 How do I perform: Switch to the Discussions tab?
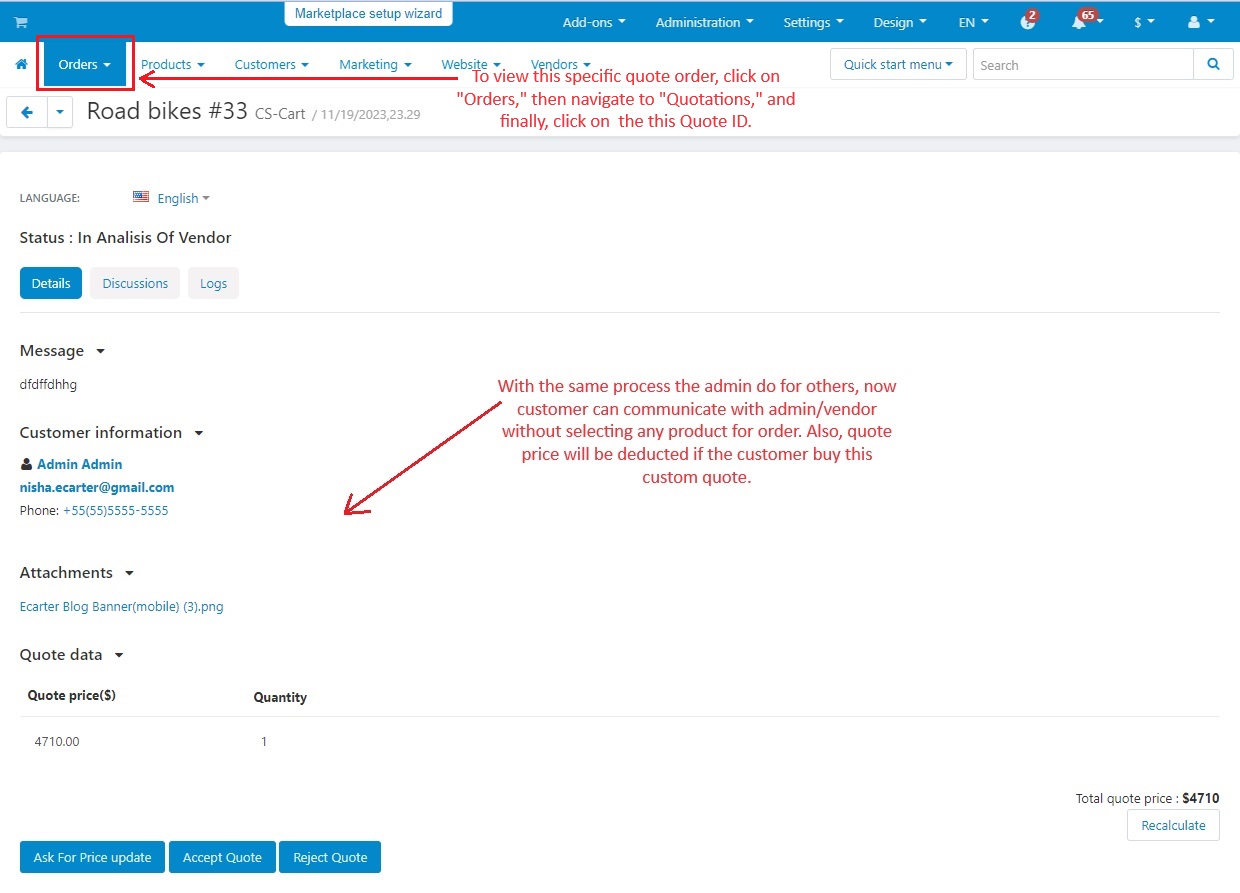pyautogui.click(x=134, y=283)
